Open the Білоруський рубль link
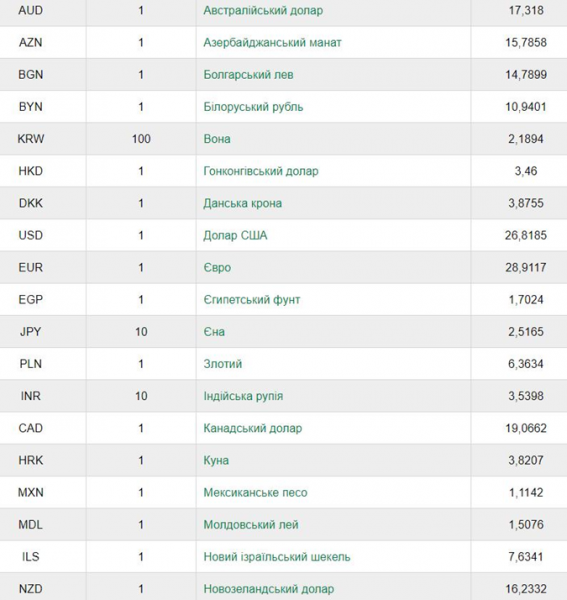Viewport: 567px width, 600px height. (253, 107)
